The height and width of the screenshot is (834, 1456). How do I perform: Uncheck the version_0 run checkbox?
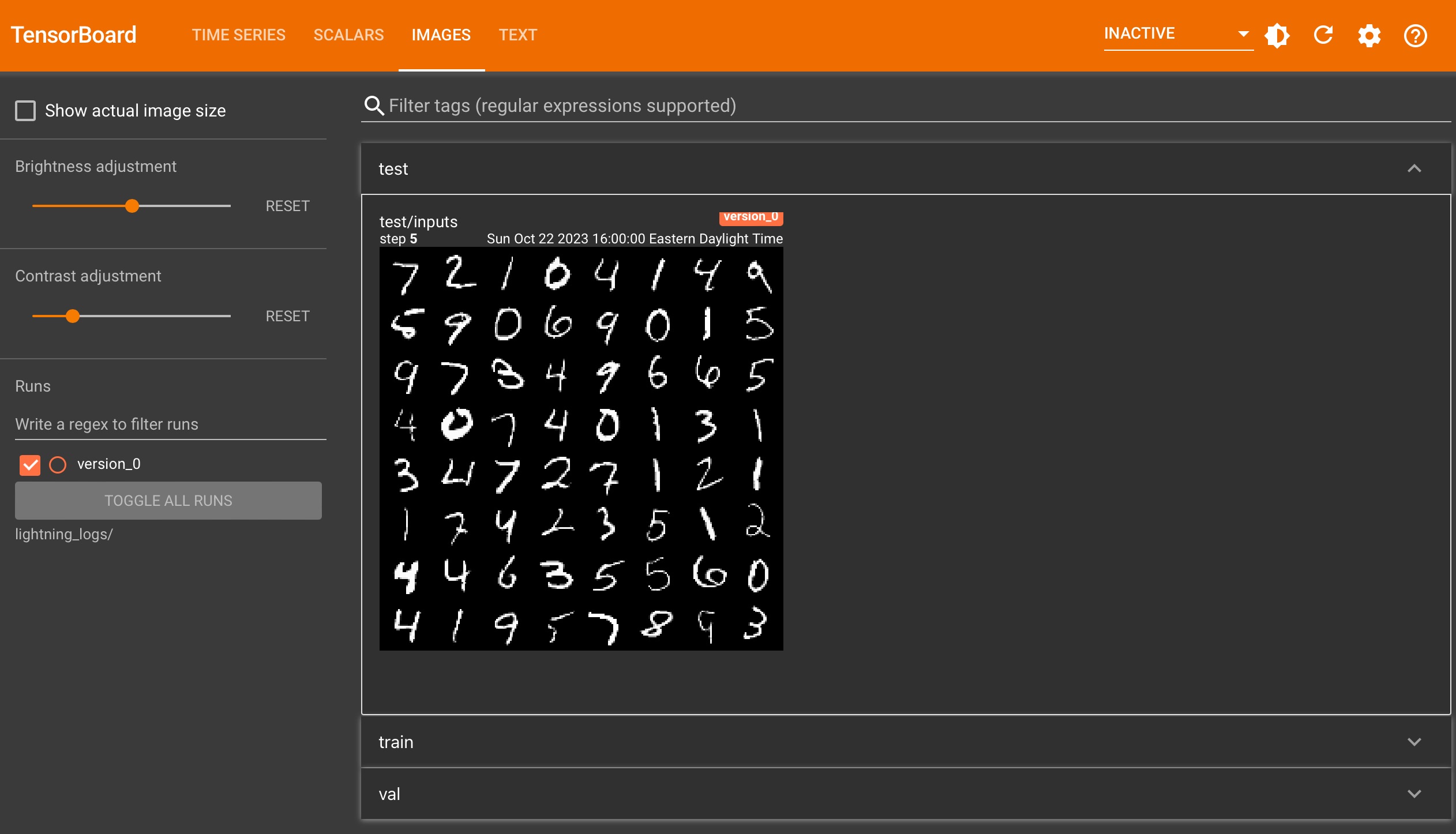30,464
